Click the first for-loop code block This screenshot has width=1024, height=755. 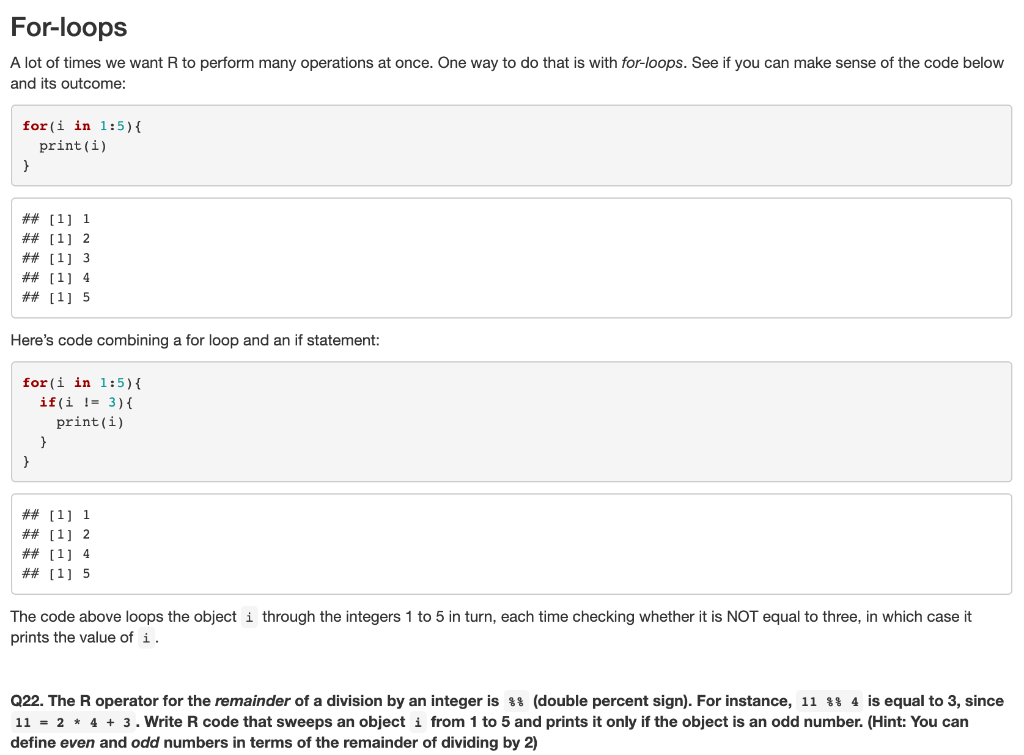click(511, 145)
